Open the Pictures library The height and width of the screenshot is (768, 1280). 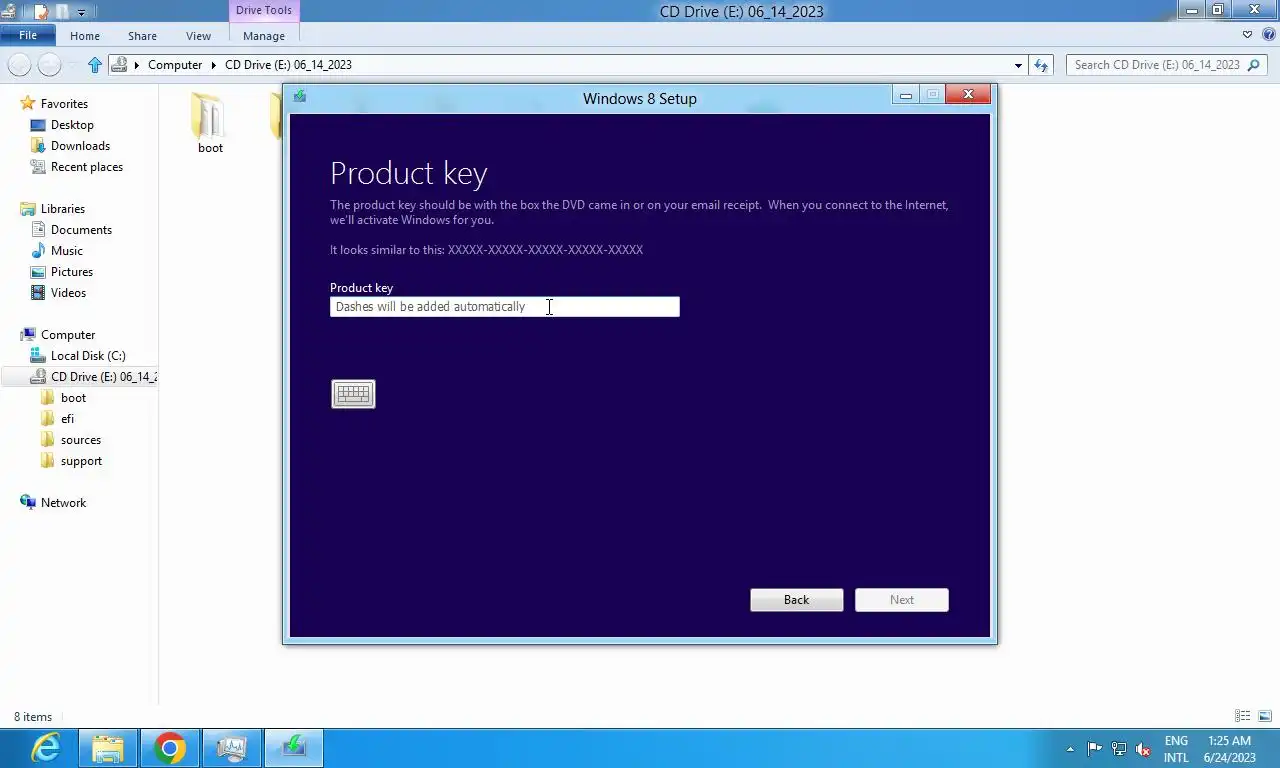[x=72, y=272]
